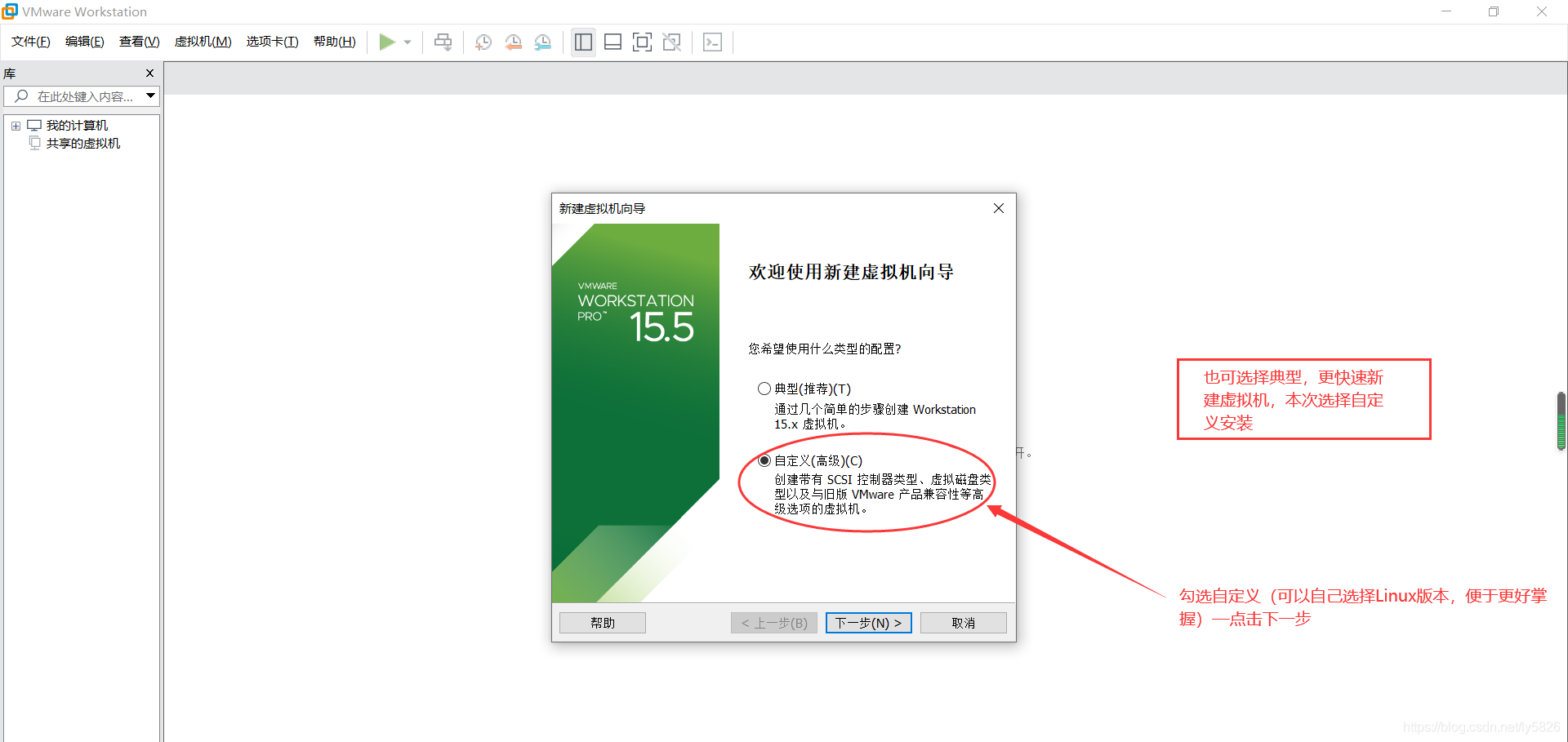Toggle the thumbnail bar view icon
This screenshot has width=1568, height=742.
pyautogui.click(x=612, y=42)
